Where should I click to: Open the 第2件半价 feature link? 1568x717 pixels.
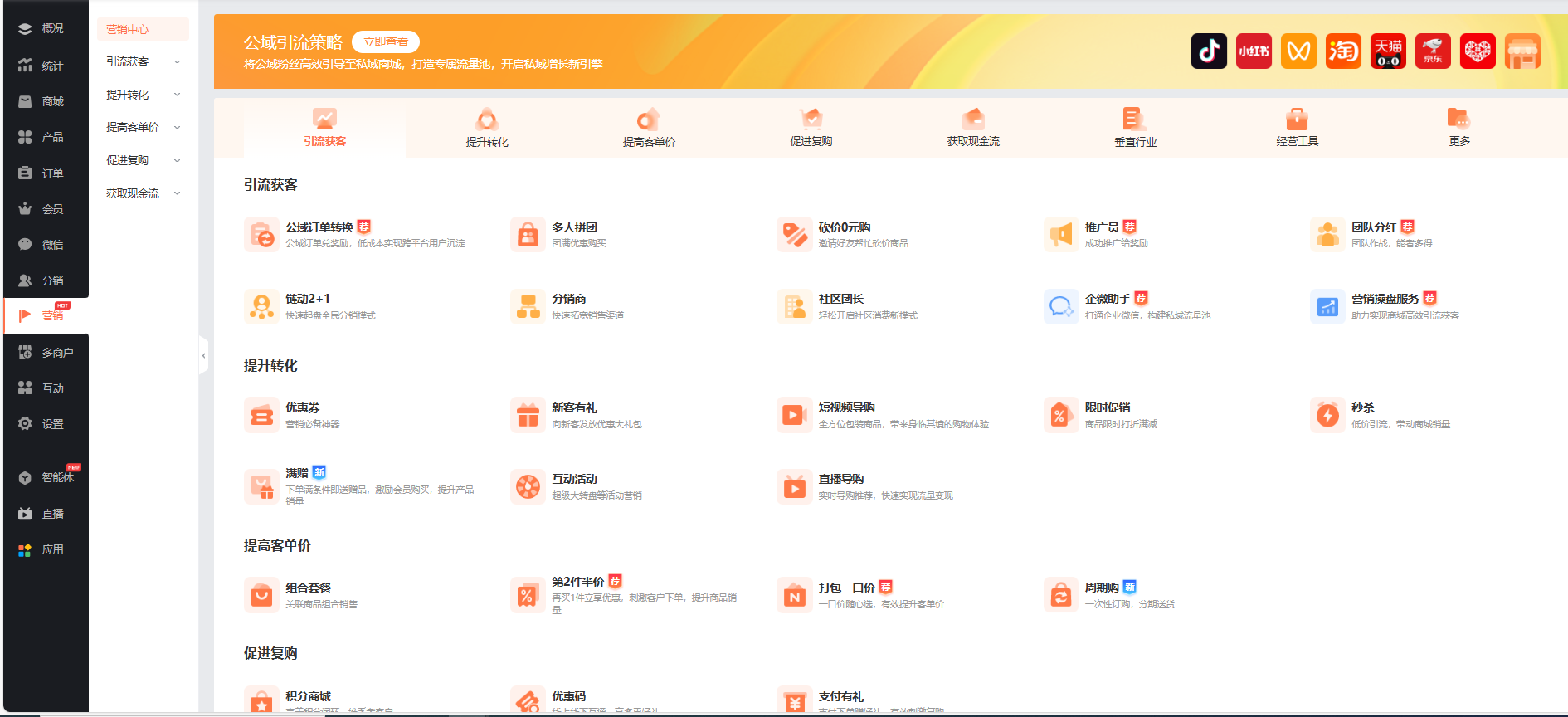click(577, 582)
